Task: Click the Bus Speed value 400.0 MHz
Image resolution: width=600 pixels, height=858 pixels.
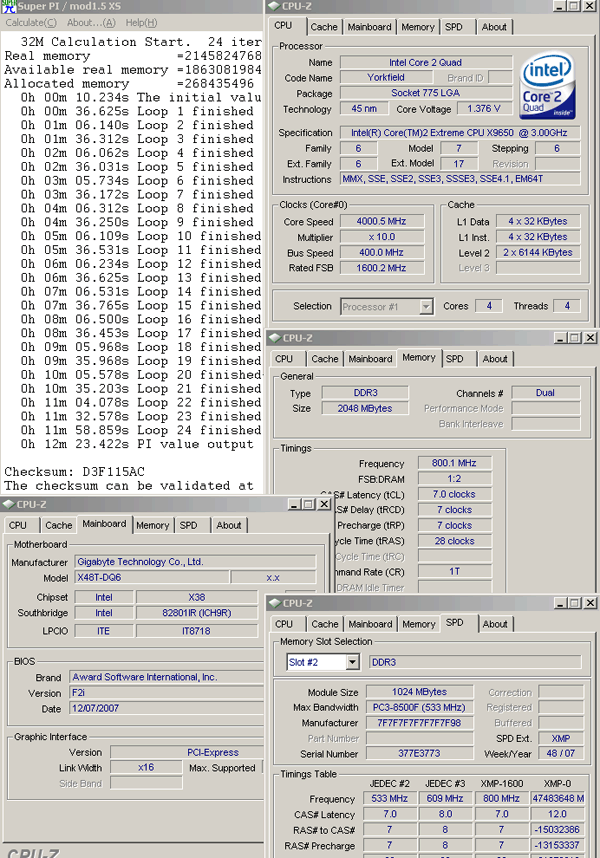Action: coord(382,252)
